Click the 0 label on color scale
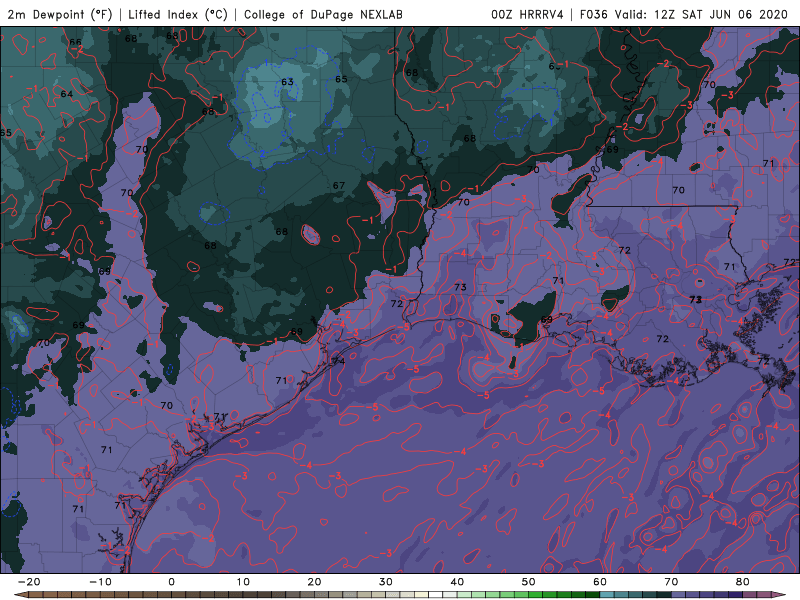 (x=171, y=582)
